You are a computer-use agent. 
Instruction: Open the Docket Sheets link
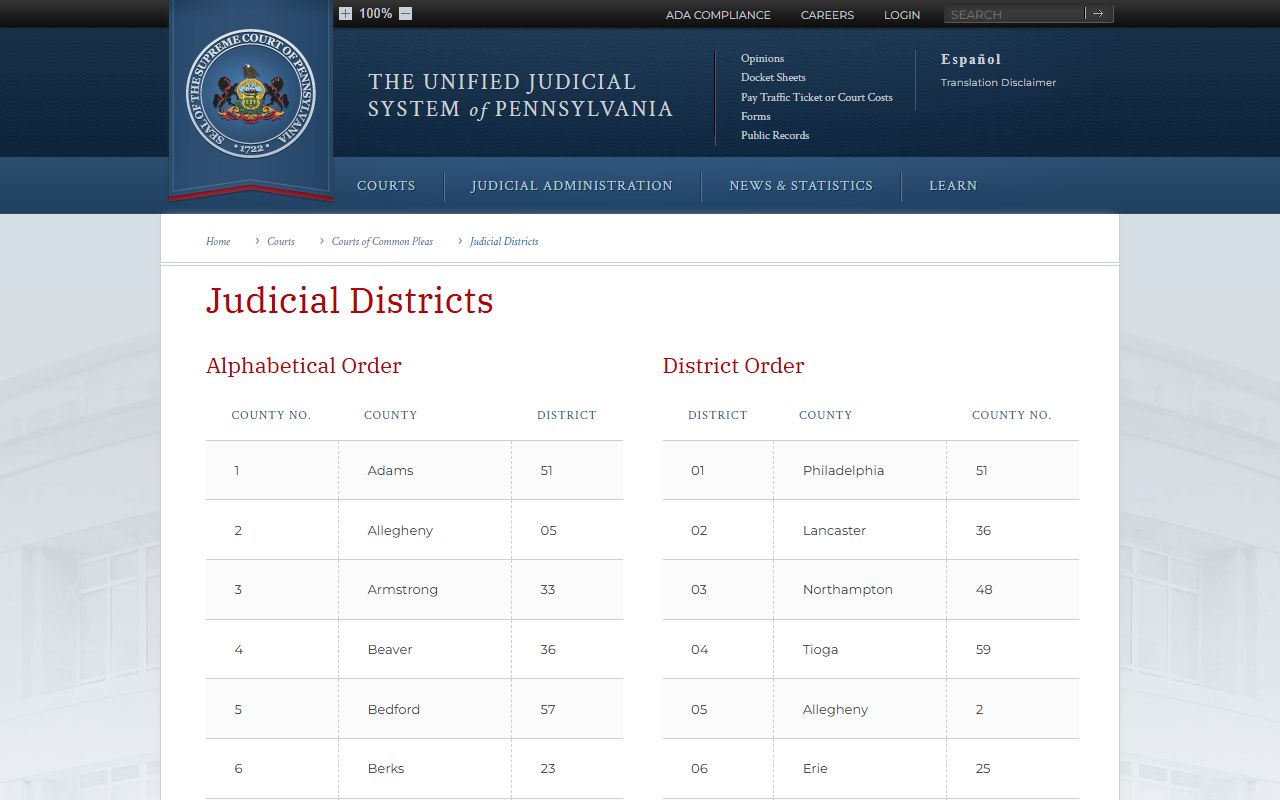[x=773, y=77]
